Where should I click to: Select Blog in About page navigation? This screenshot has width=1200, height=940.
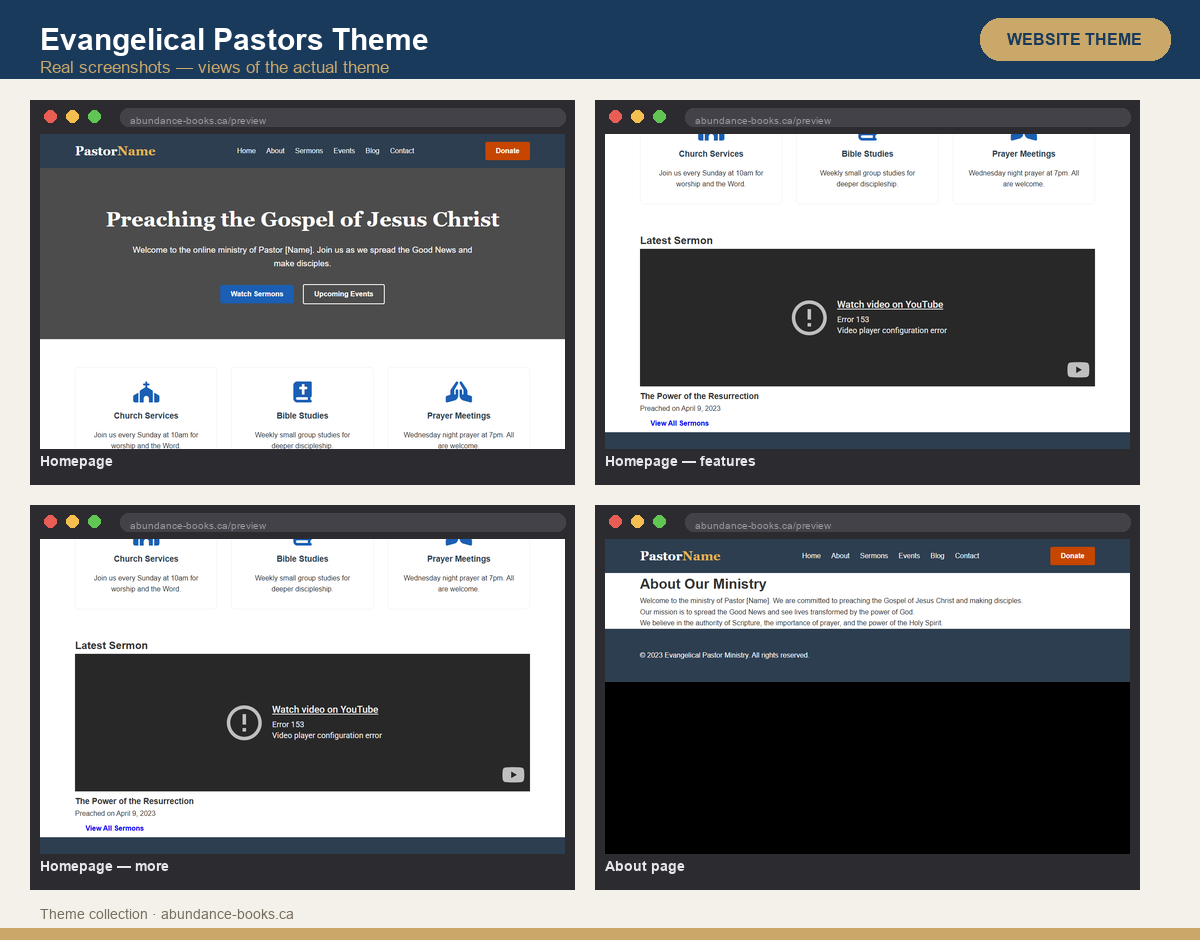(937, 556)
